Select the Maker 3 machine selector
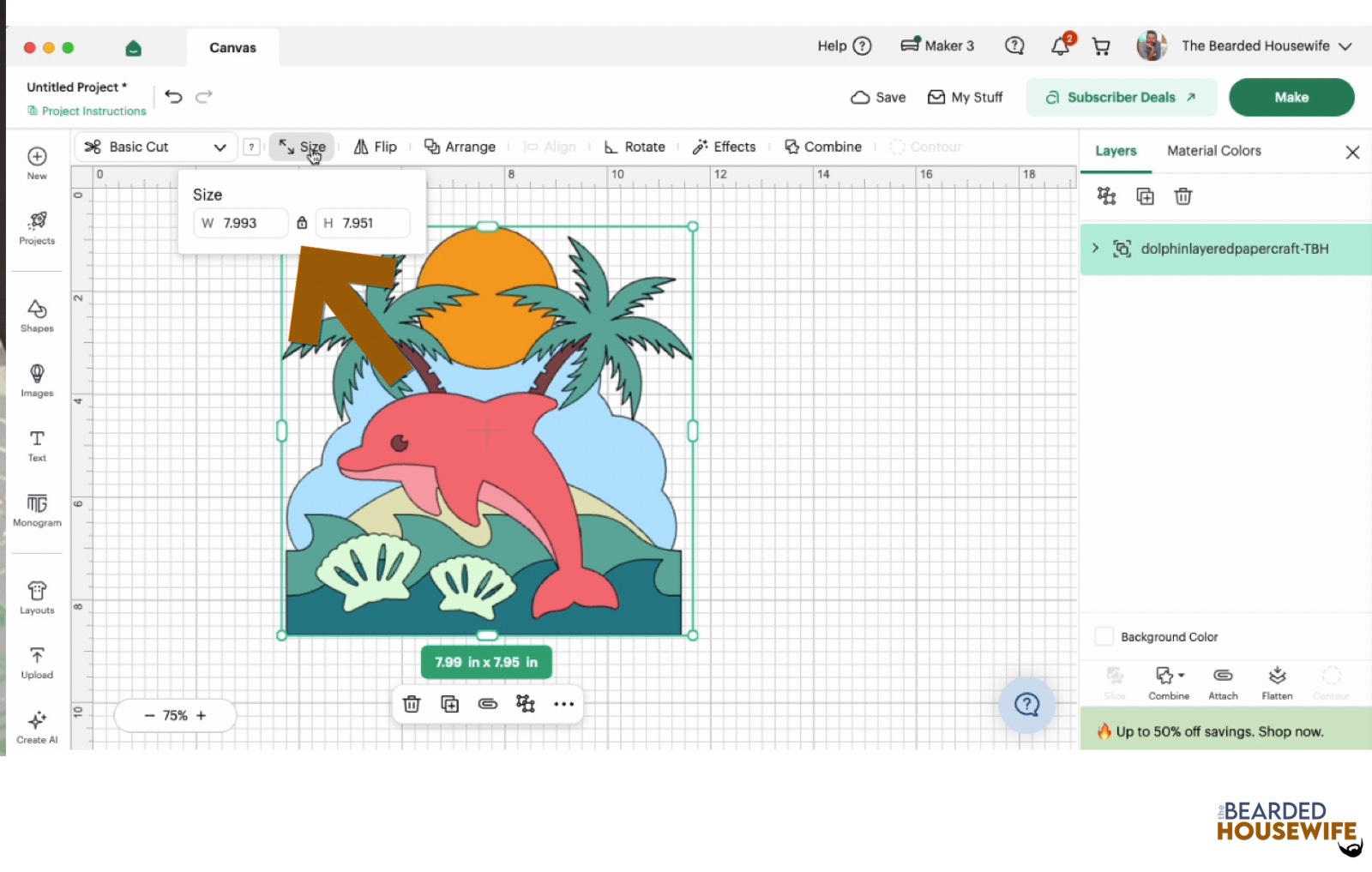The image size is (1372, 872). click(937, 46)
